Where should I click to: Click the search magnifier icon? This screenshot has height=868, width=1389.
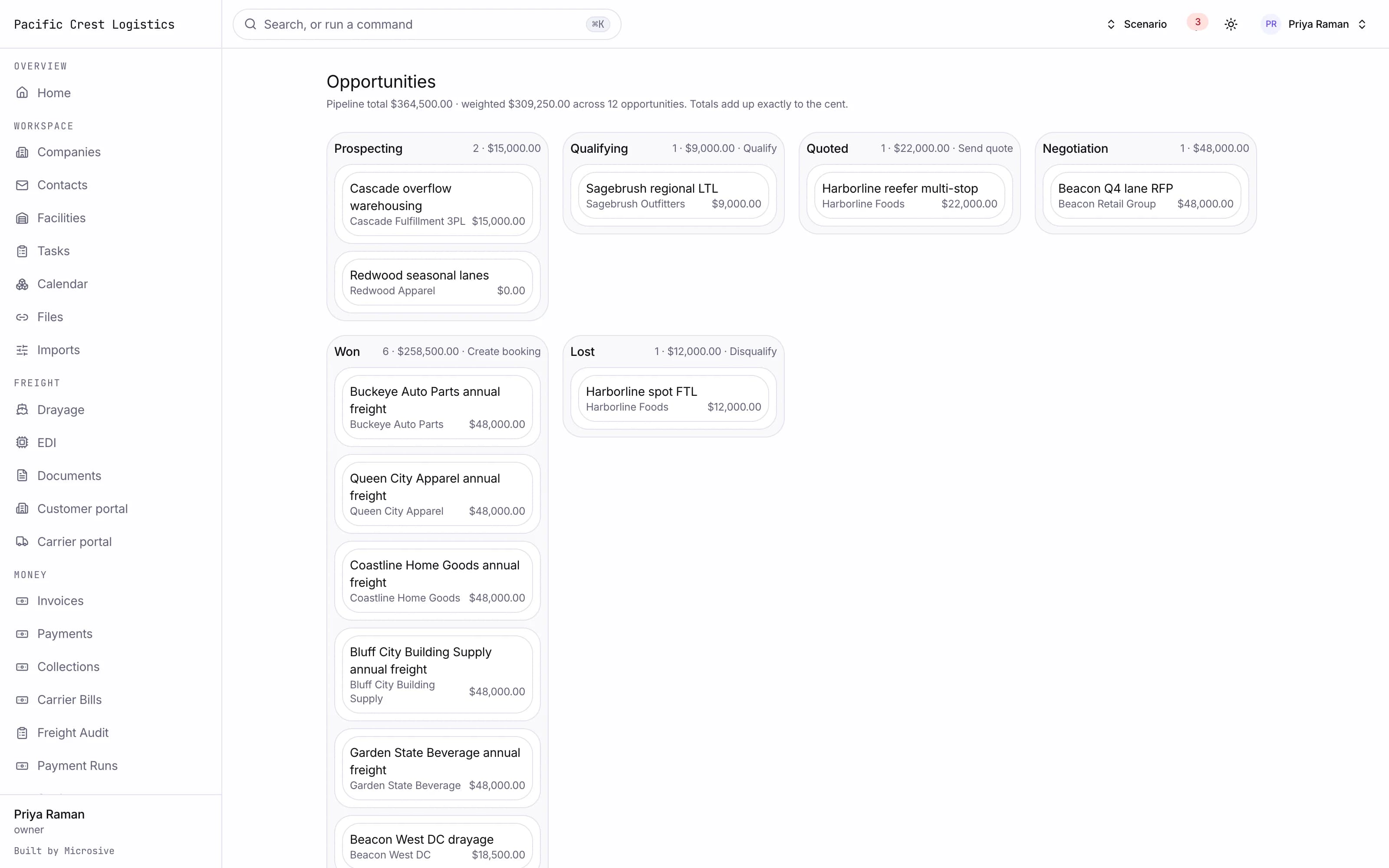point(250,24)
